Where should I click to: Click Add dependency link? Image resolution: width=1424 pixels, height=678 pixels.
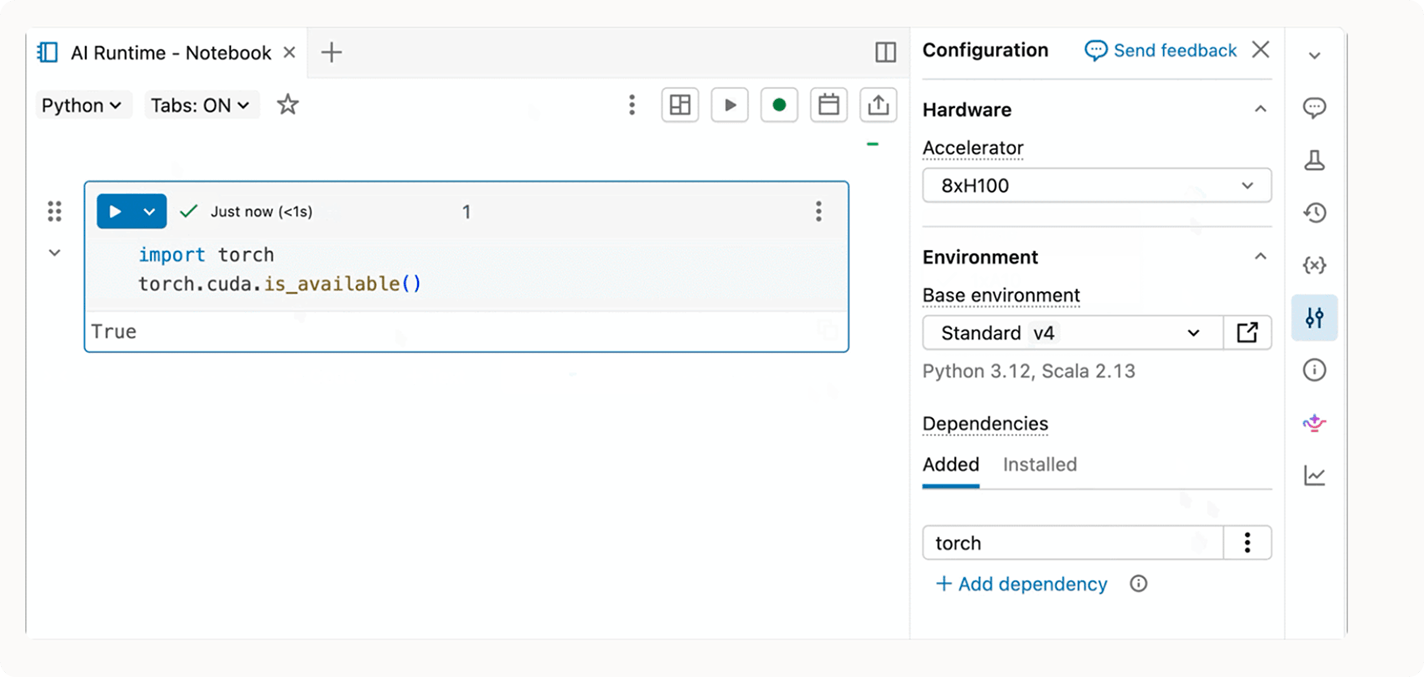[1021, 584]
